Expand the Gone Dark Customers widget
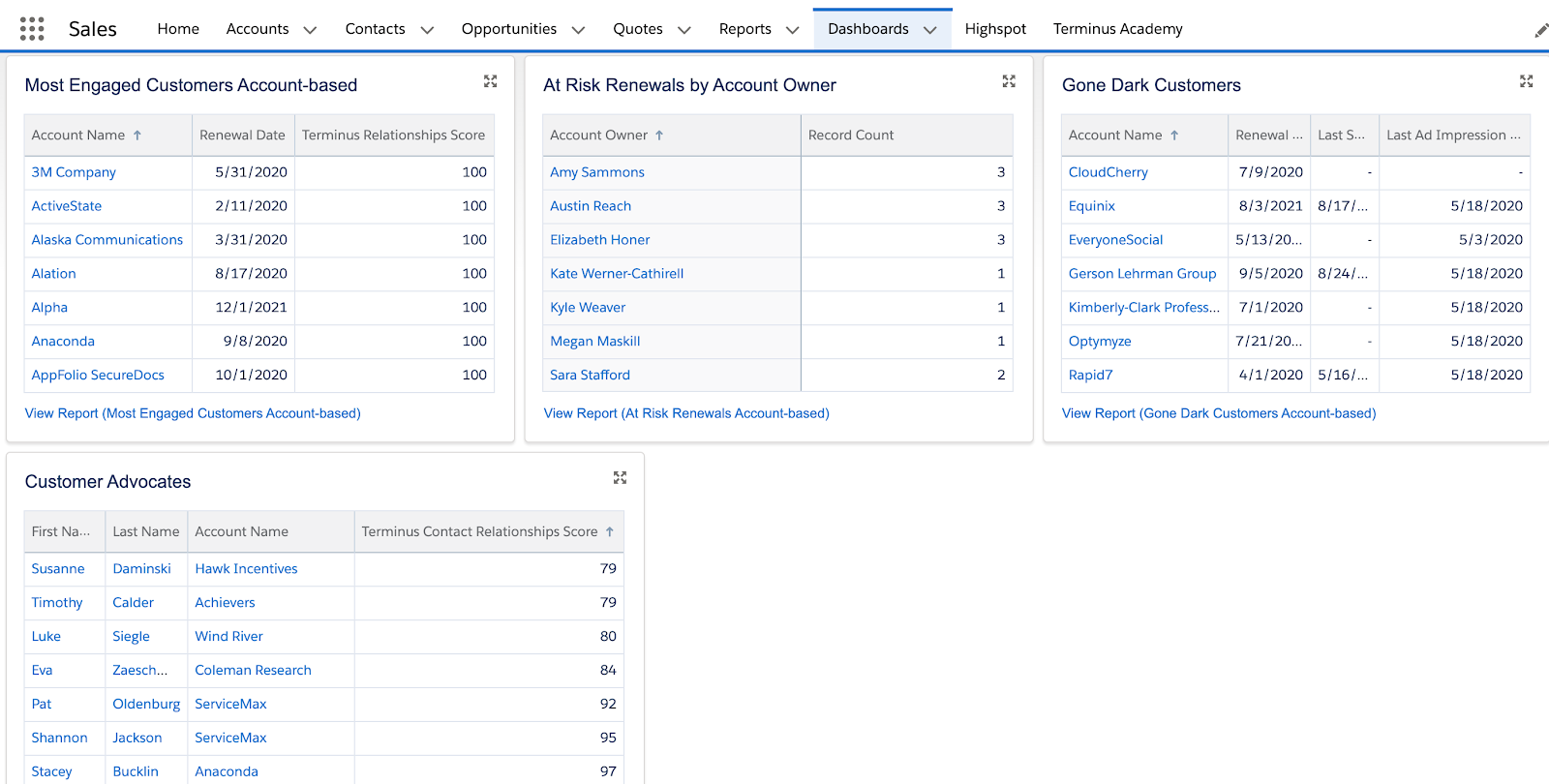Image resolution: width=1549 pixels, height=784 pixels. click(1526, 82)
